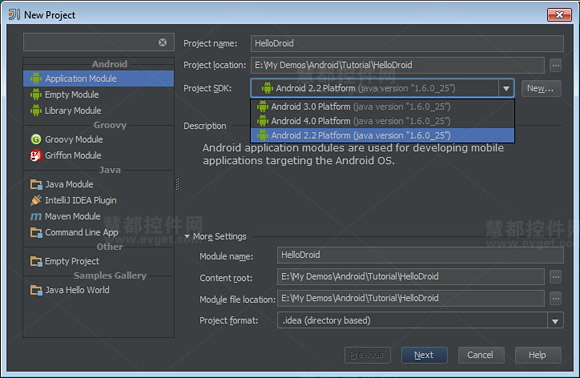This screenshot has width=580, height=378.
Task: Click the Android icon beside Empty Module
Action: point(36,95)
